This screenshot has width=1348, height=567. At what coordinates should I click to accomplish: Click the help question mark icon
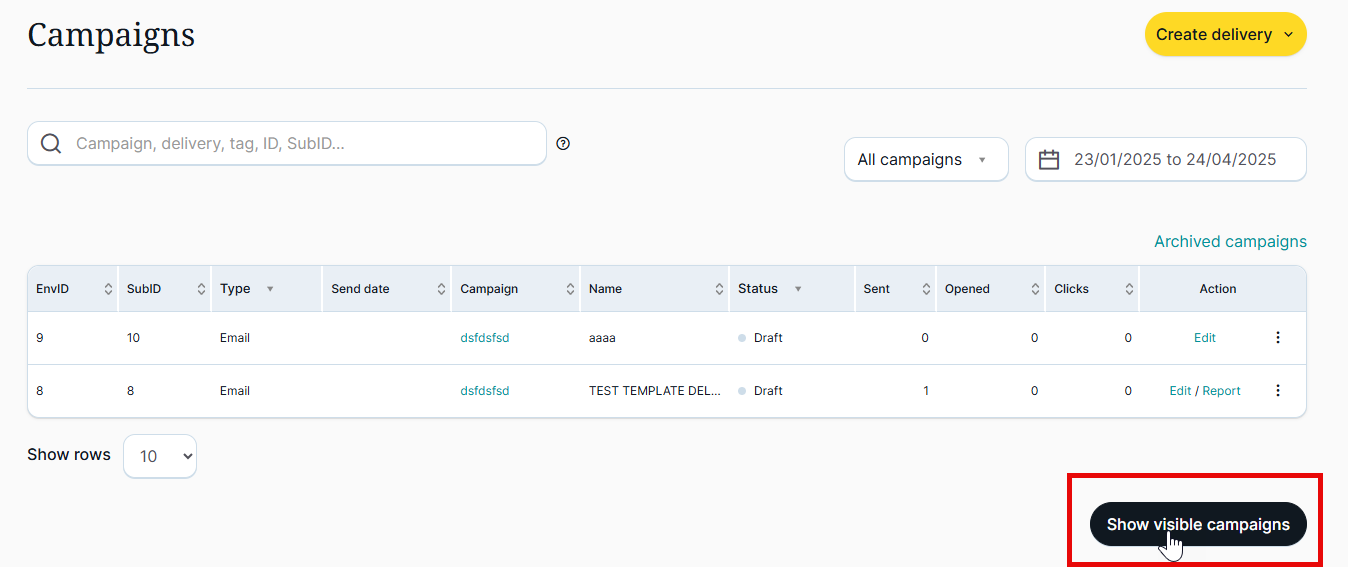point(563,144)
